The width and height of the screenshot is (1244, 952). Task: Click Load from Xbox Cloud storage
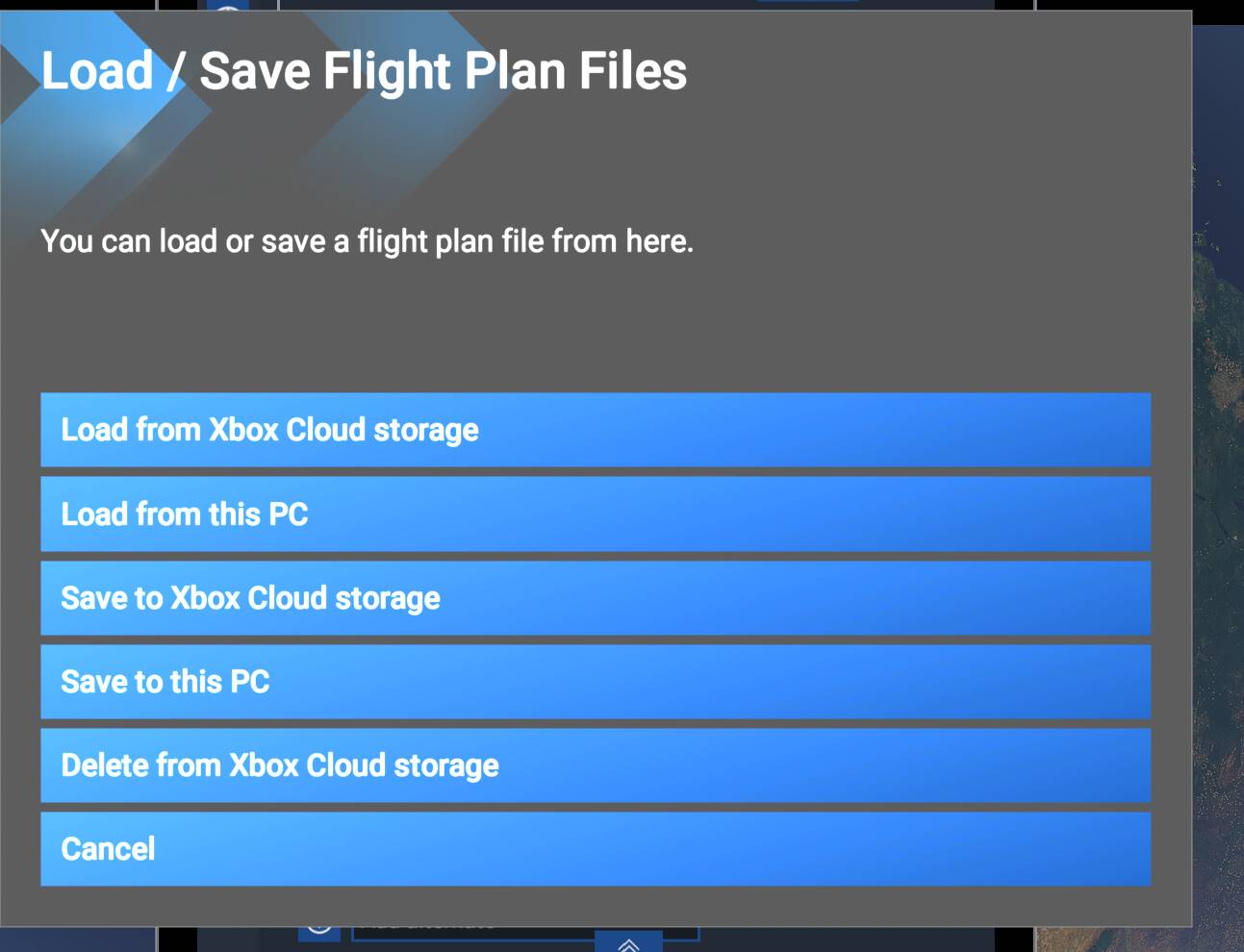tap(595, 430)
